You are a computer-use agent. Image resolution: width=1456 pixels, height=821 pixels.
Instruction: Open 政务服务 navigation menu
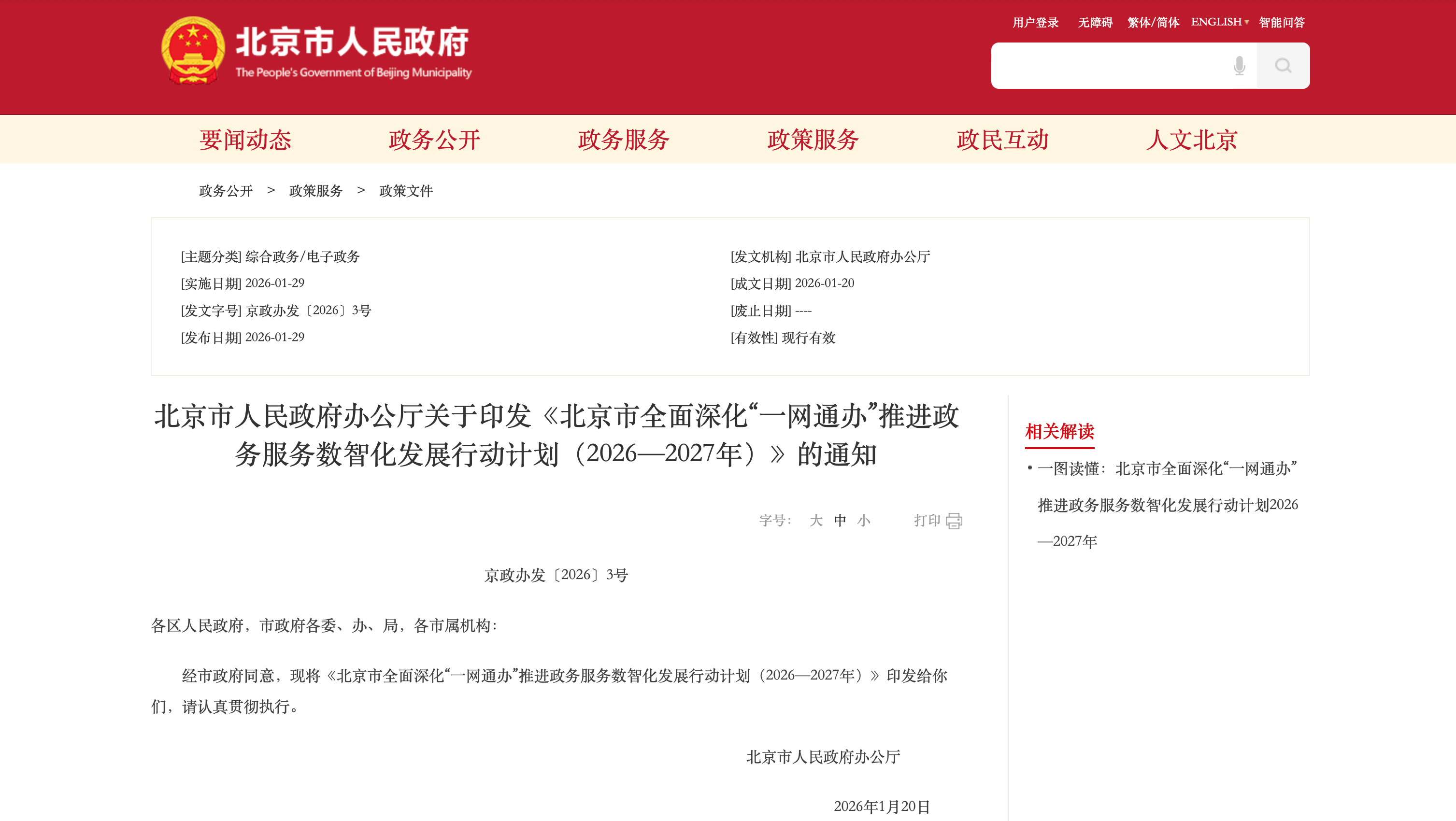(x=624, y=140)
